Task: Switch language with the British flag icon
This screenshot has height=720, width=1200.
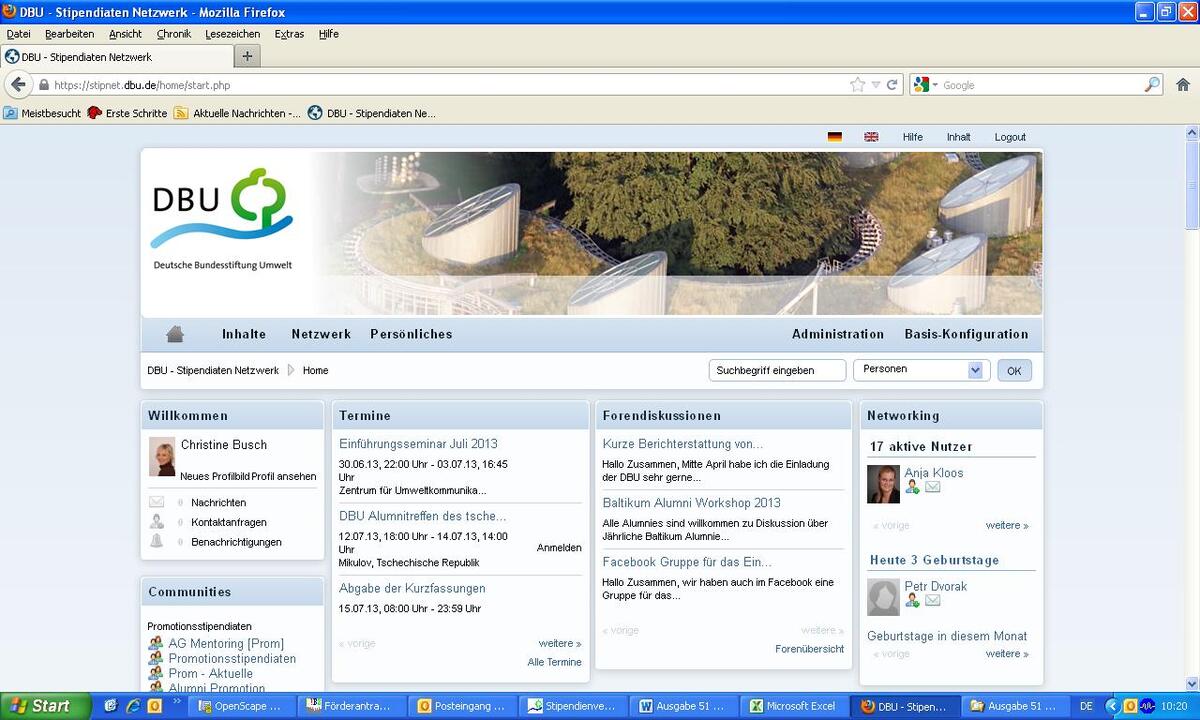Action: pyautogui.click(x=871, y=137)
